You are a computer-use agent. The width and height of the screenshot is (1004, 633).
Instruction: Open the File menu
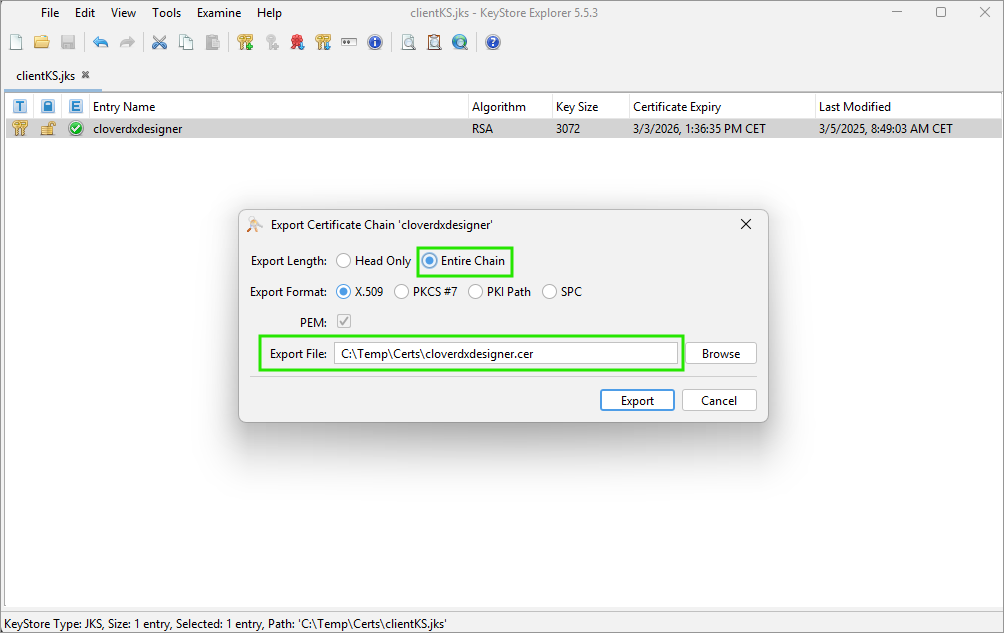tap(49, 12)
